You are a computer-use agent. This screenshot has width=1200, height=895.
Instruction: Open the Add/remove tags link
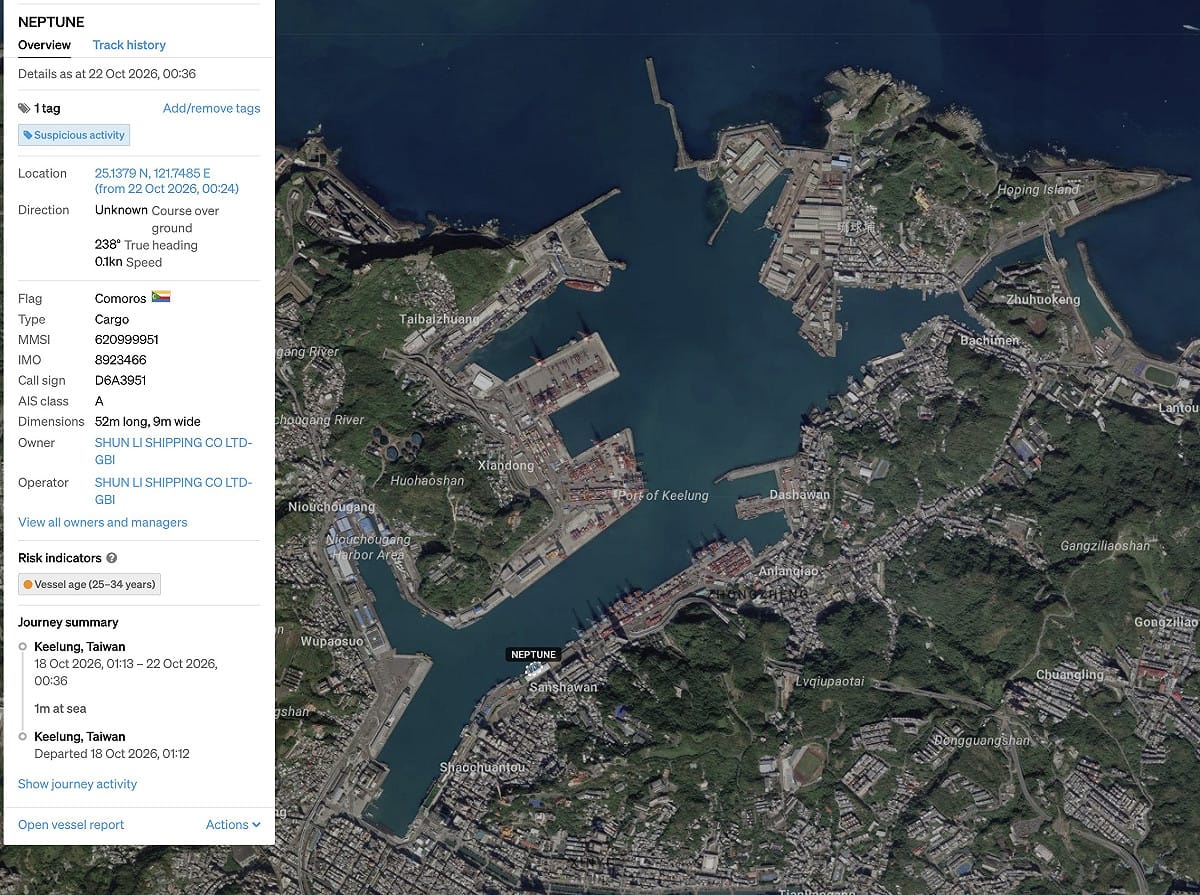click(x=211, y=108)
